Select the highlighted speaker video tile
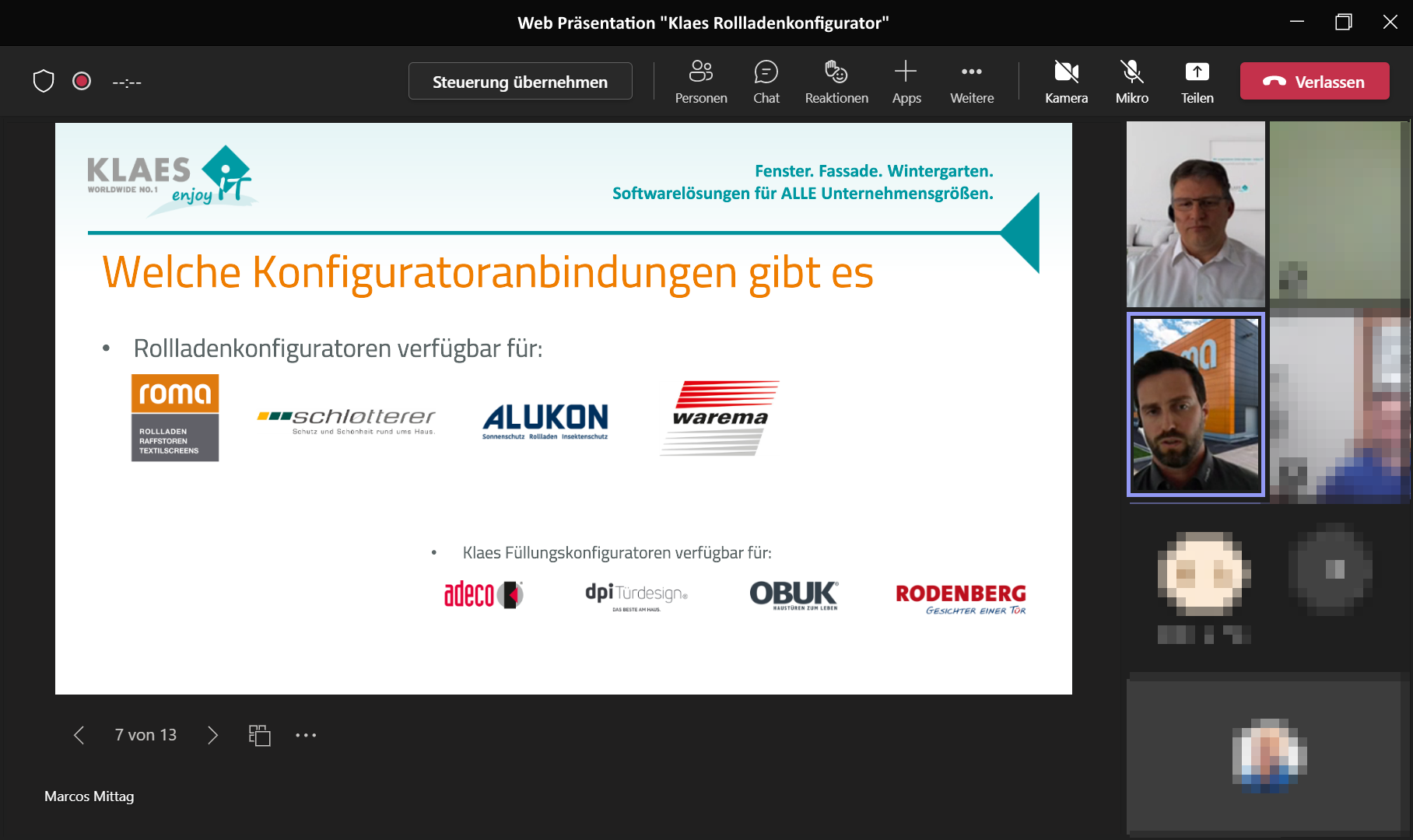 (x=1196, y=404)
